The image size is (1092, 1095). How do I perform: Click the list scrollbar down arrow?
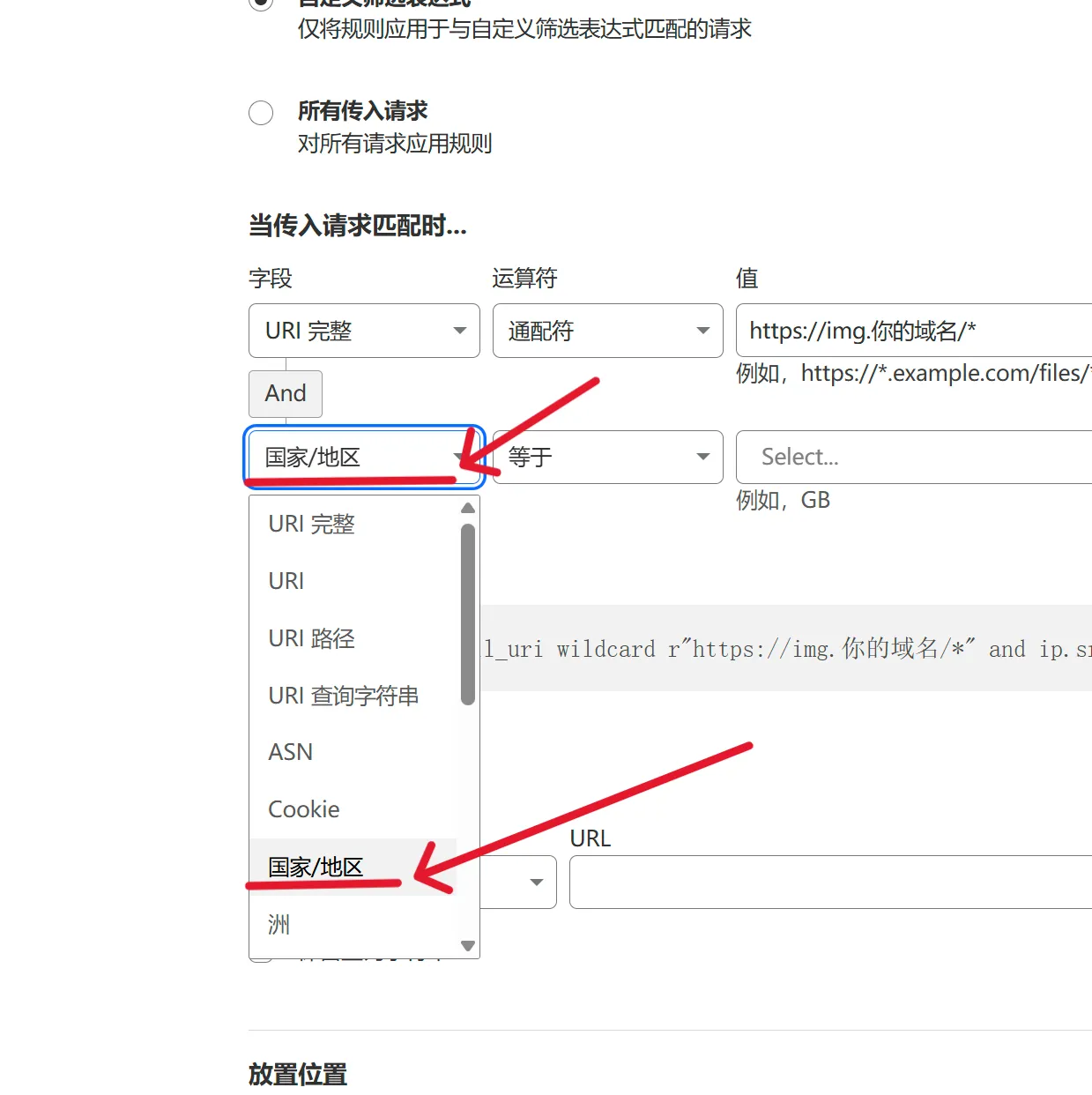click(468, 946)
